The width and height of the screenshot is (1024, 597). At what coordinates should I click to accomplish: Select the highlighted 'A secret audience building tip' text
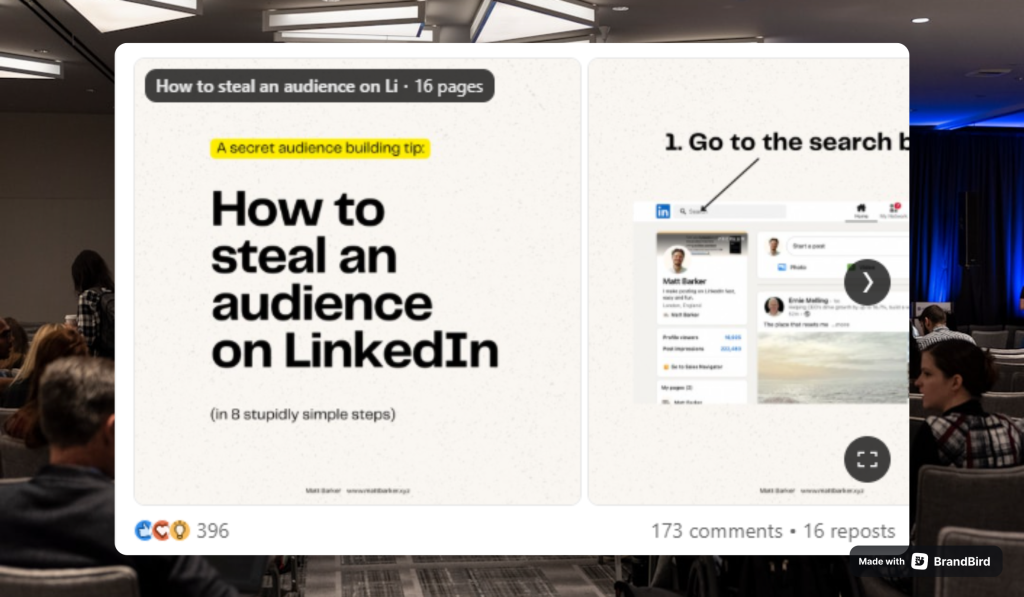[320, 148]
